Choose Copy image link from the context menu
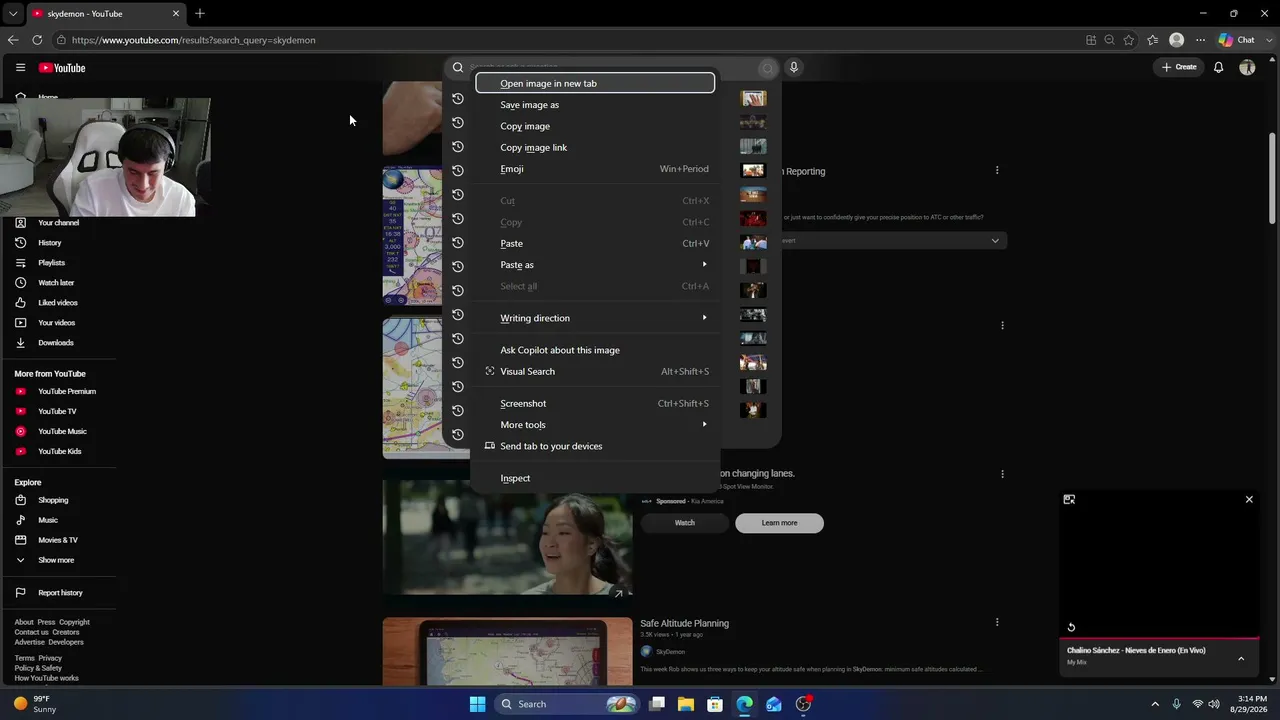This screenshot has width=1280, height=720. point(595,147)
